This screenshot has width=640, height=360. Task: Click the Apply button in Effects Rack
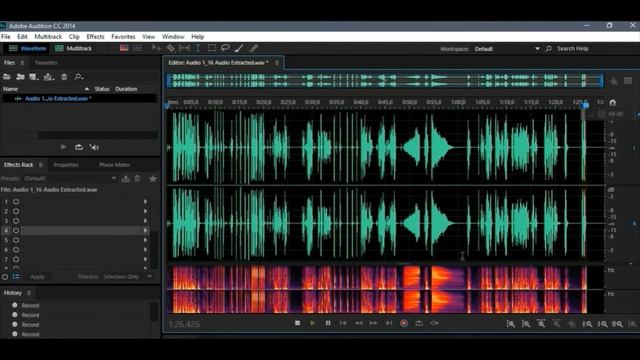click(37, 277)
